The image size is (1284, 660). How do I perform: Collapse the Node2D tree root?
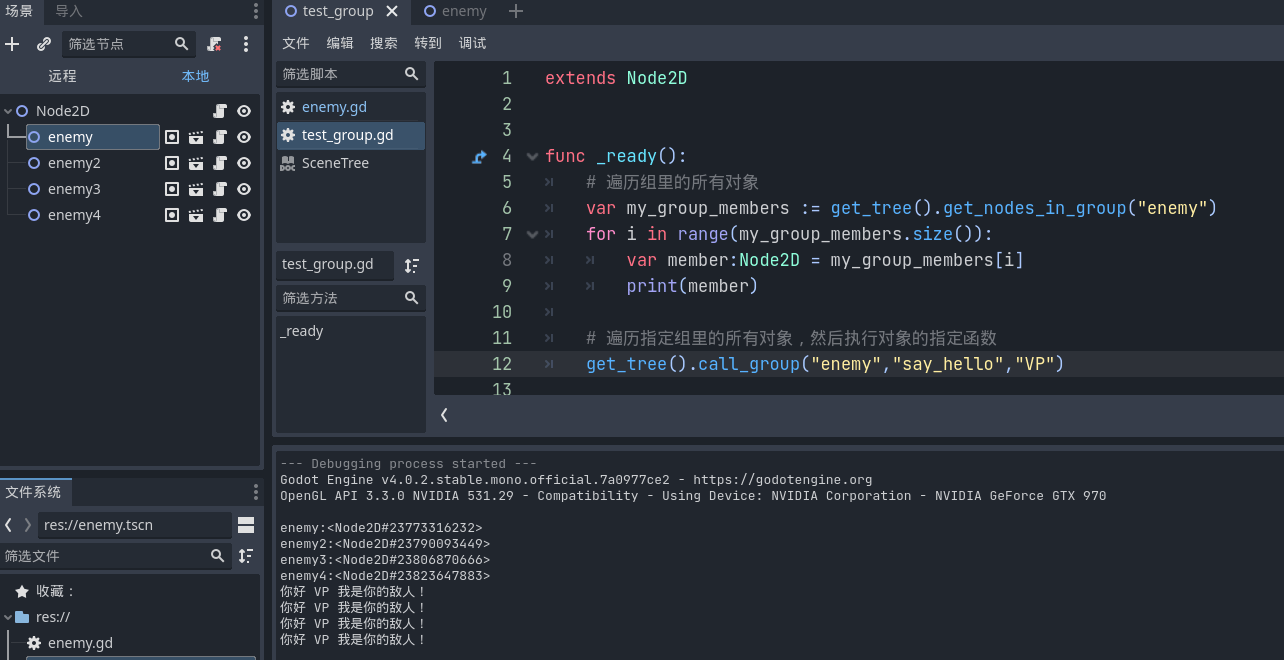8,111
